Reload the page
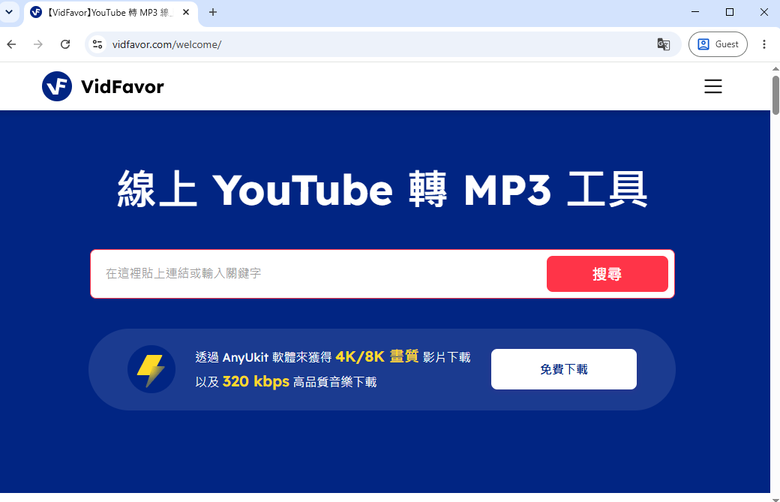780x502 pixels. pyautogui.click(x=65, y=44)
